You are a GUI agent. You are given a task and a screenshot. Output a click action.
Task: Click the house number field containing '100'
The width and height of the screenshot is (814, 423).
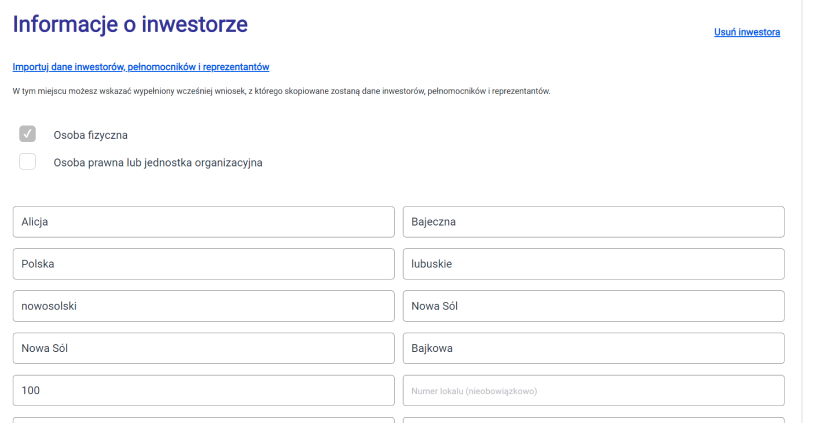click(203, 390)
